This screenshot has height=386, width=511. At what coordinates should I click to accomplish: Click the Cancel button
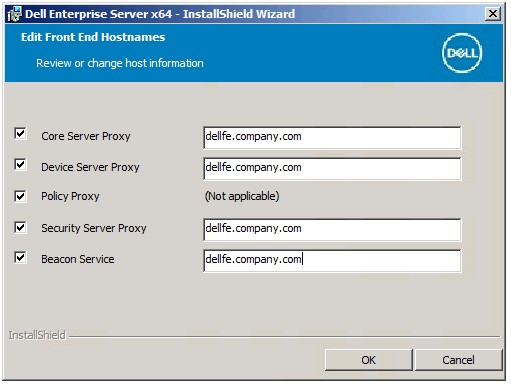(458, 360)
